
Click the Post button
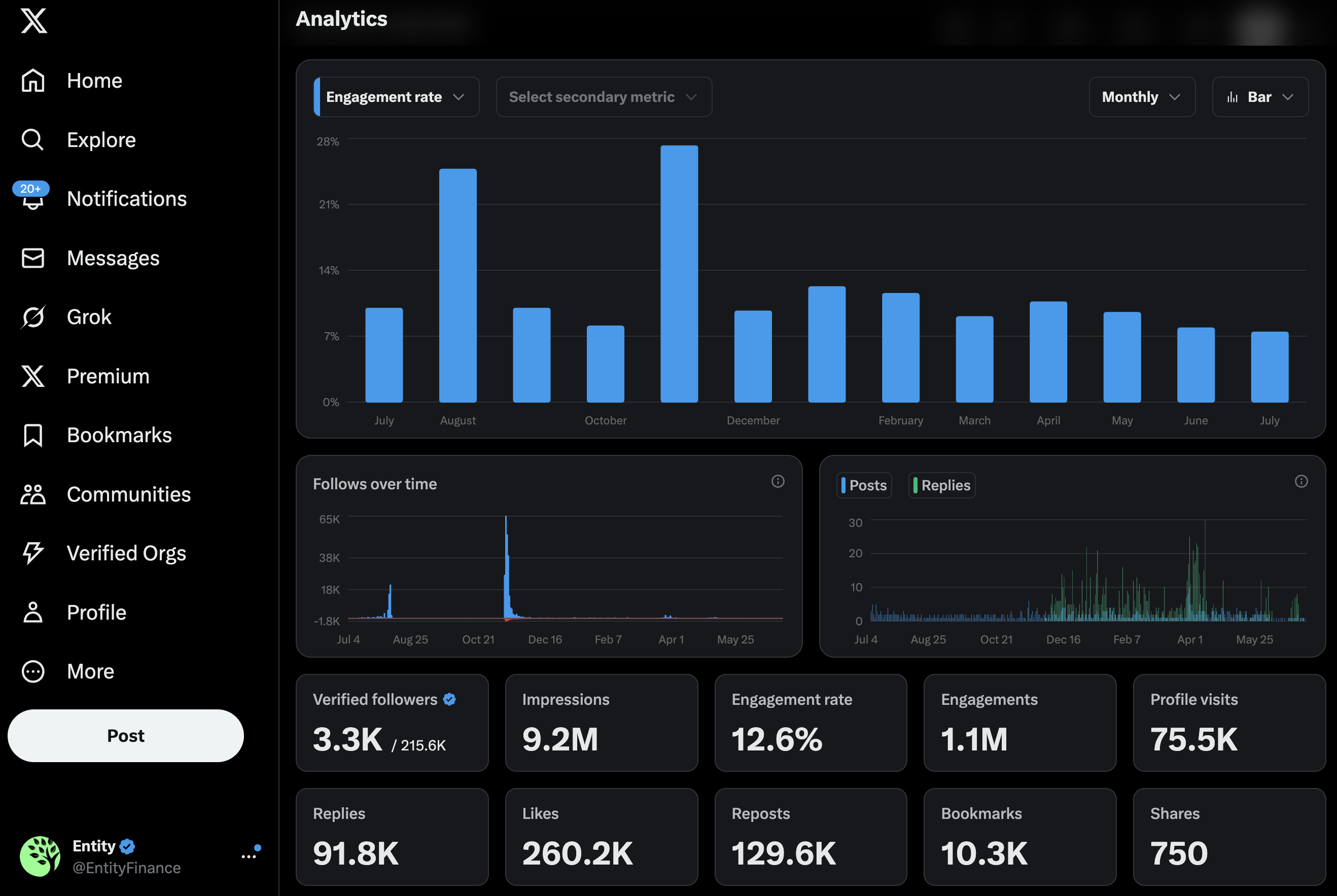pyautogui.click(x=126, y=735)
